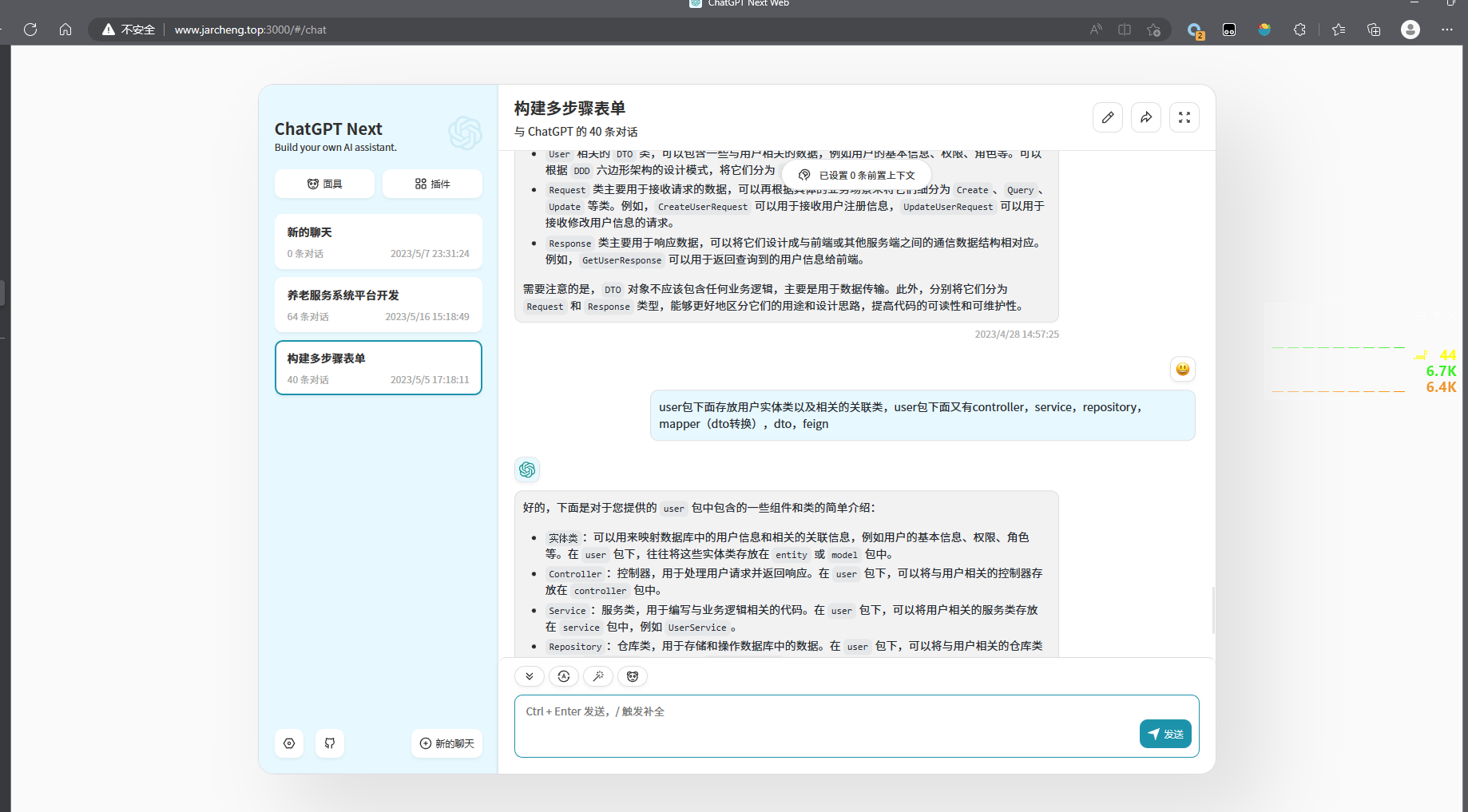
Task: Click the black square extension icon
Action: tap(1229, 30)
